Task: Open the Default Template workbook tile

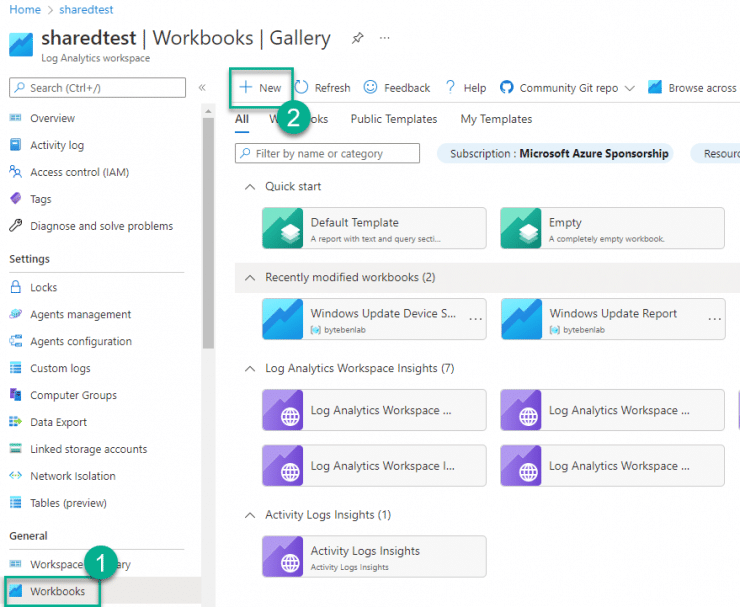Action: (374, 229)
